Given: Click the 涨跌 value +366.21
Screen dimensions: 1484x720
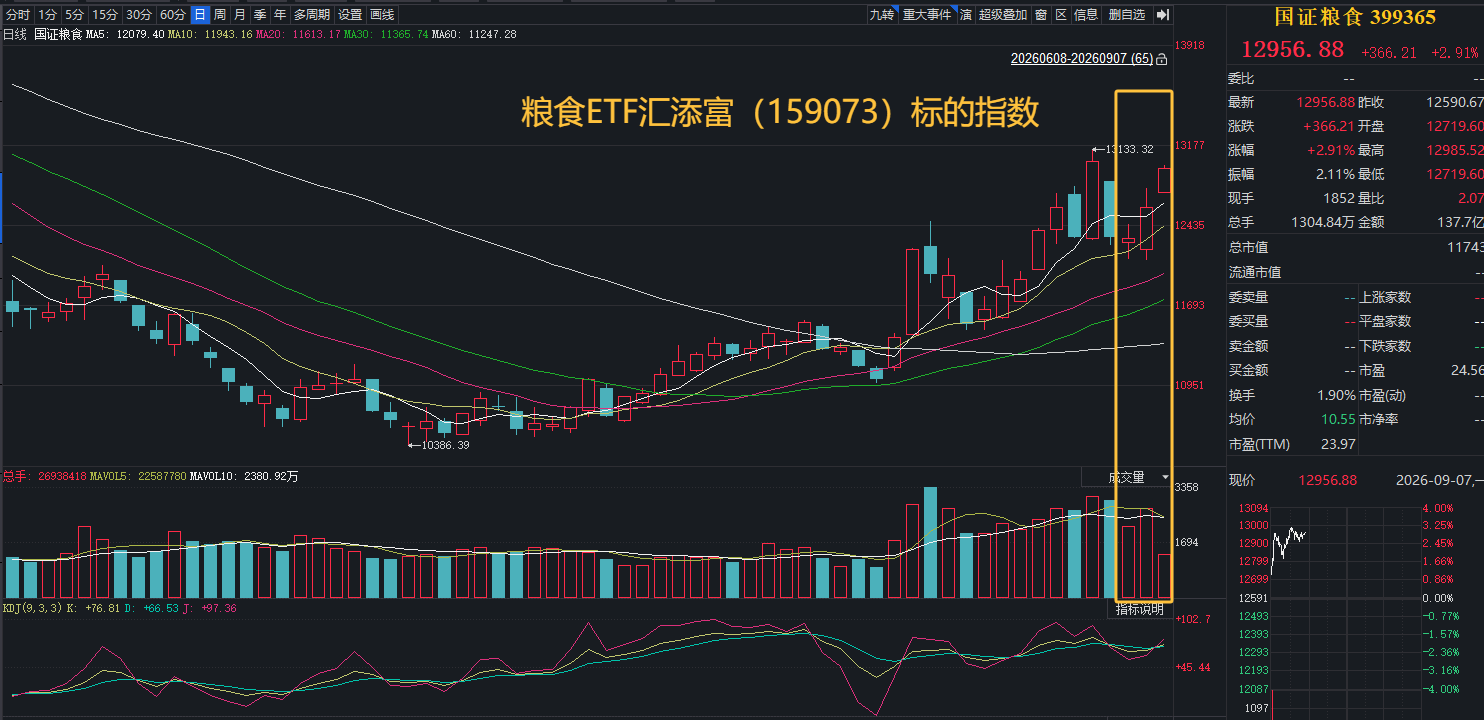Looking at the screenshot, I should click(x=1329, y=126).
